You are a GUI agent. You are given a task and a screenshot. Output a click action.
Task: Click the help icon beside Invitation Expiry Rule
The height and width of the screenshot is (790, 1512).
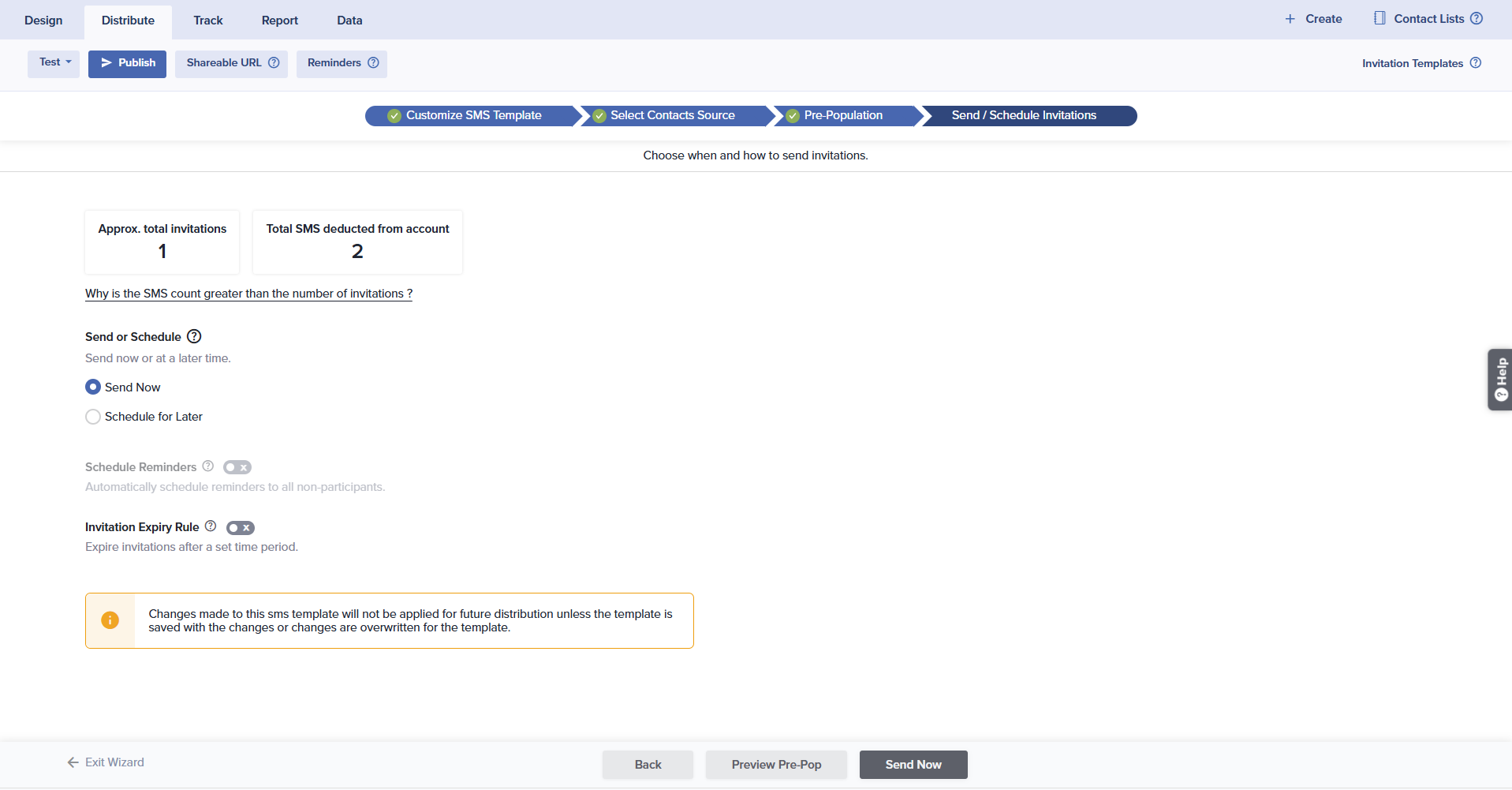211,526
